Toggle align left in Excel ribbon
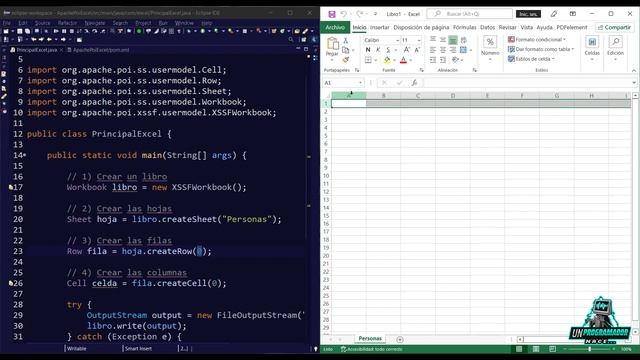The width and height of the screenshot is (640, 360). 433,50
